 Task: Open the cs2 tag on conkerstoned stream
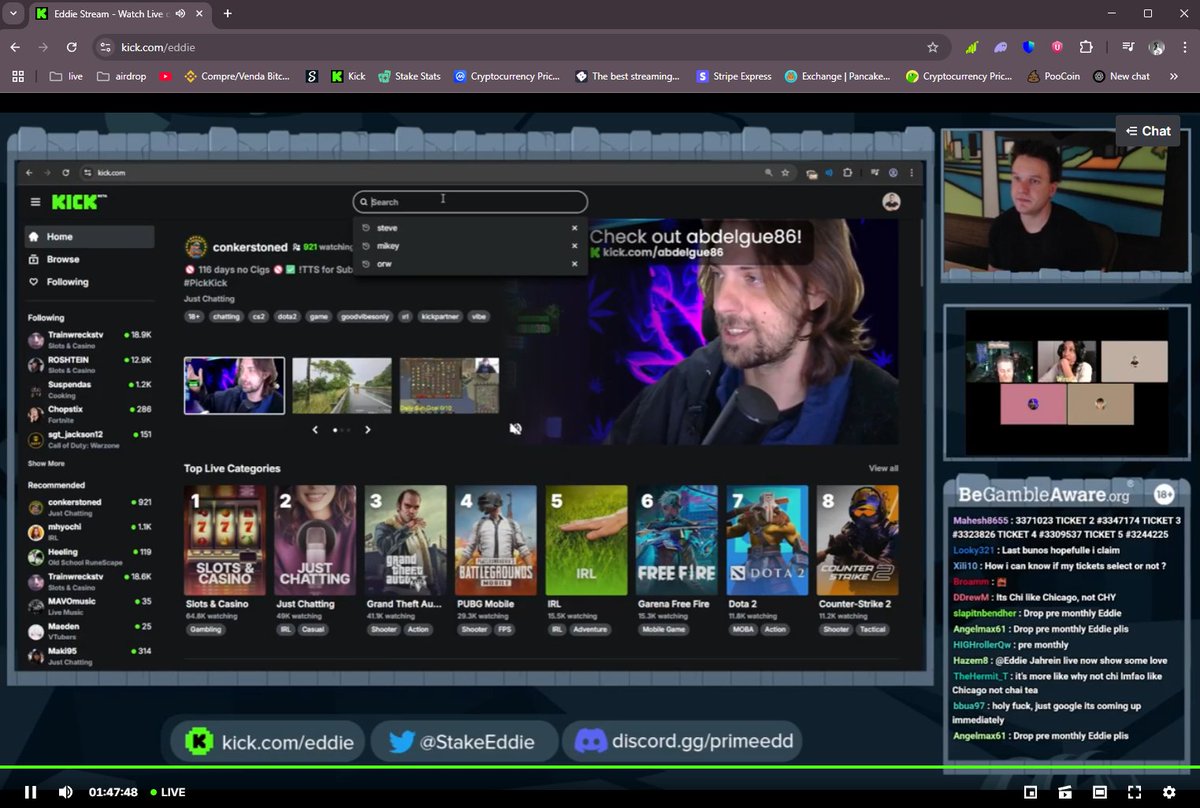[x=259, y=316]
